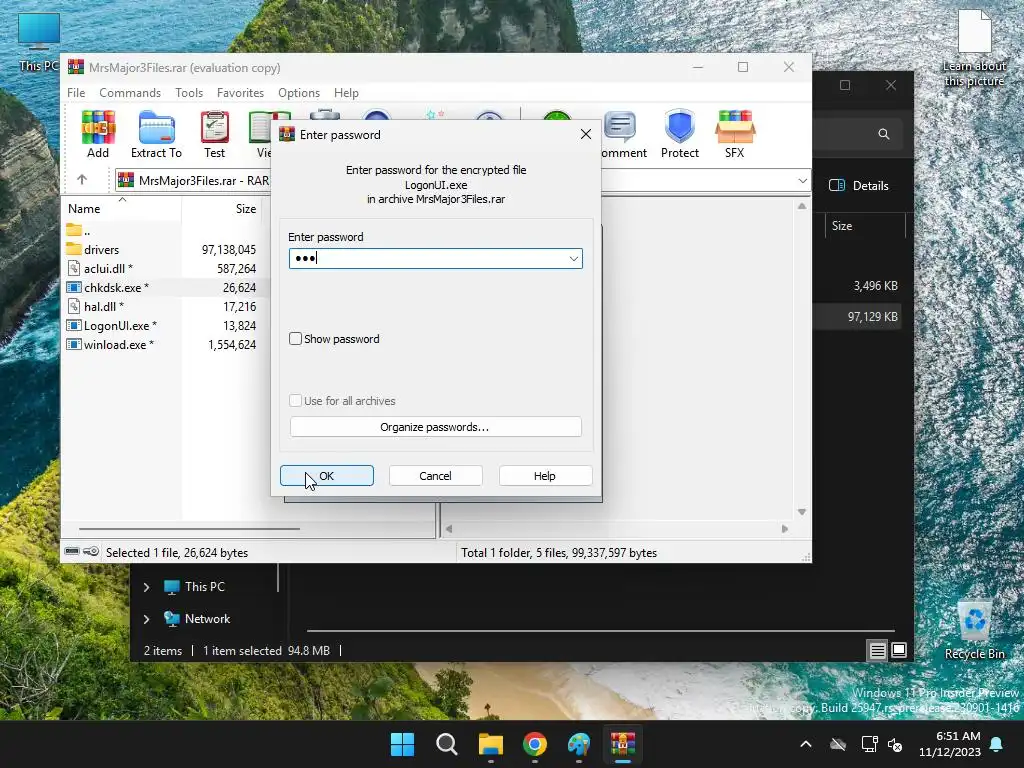This screenshot has width=1024, height=768.
Task: Open File Explorer from the taskbar
Action: click(490, 744)
